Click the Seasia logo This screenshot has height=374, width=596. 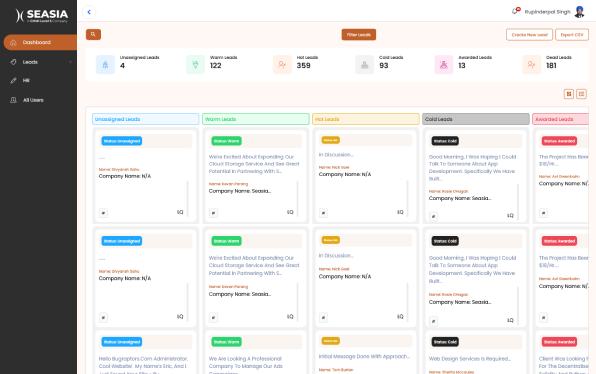tap(42, 16)
